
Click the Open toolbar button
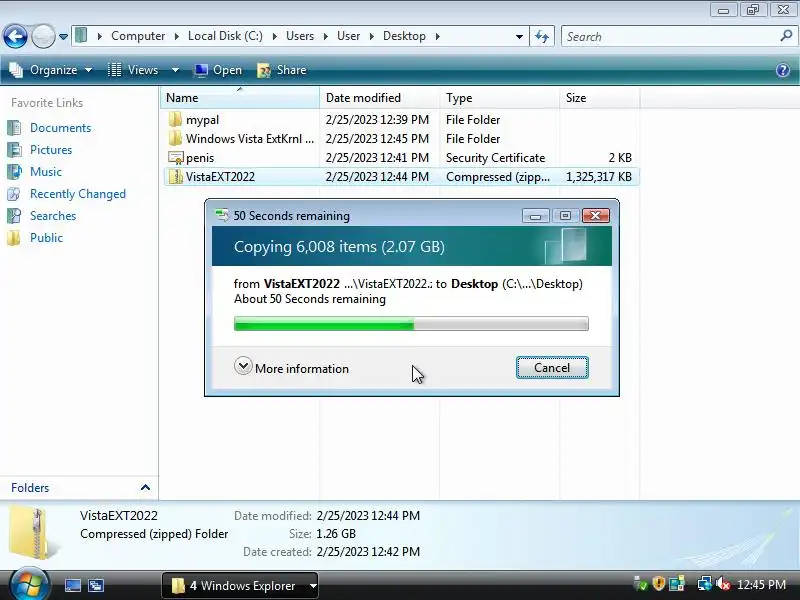click(218, 70)
